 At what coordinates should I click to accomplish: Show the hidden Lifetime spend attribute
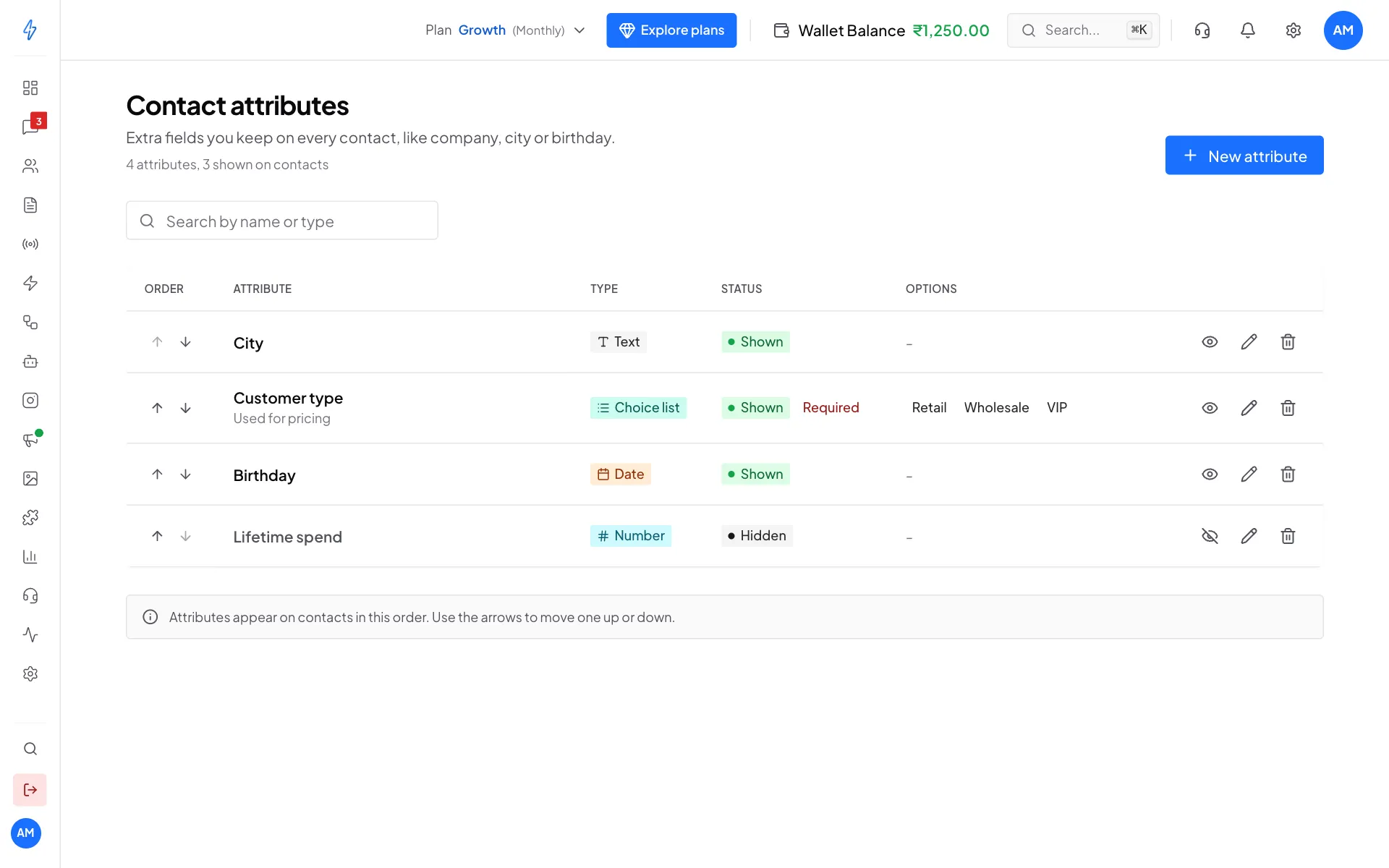1210,536
